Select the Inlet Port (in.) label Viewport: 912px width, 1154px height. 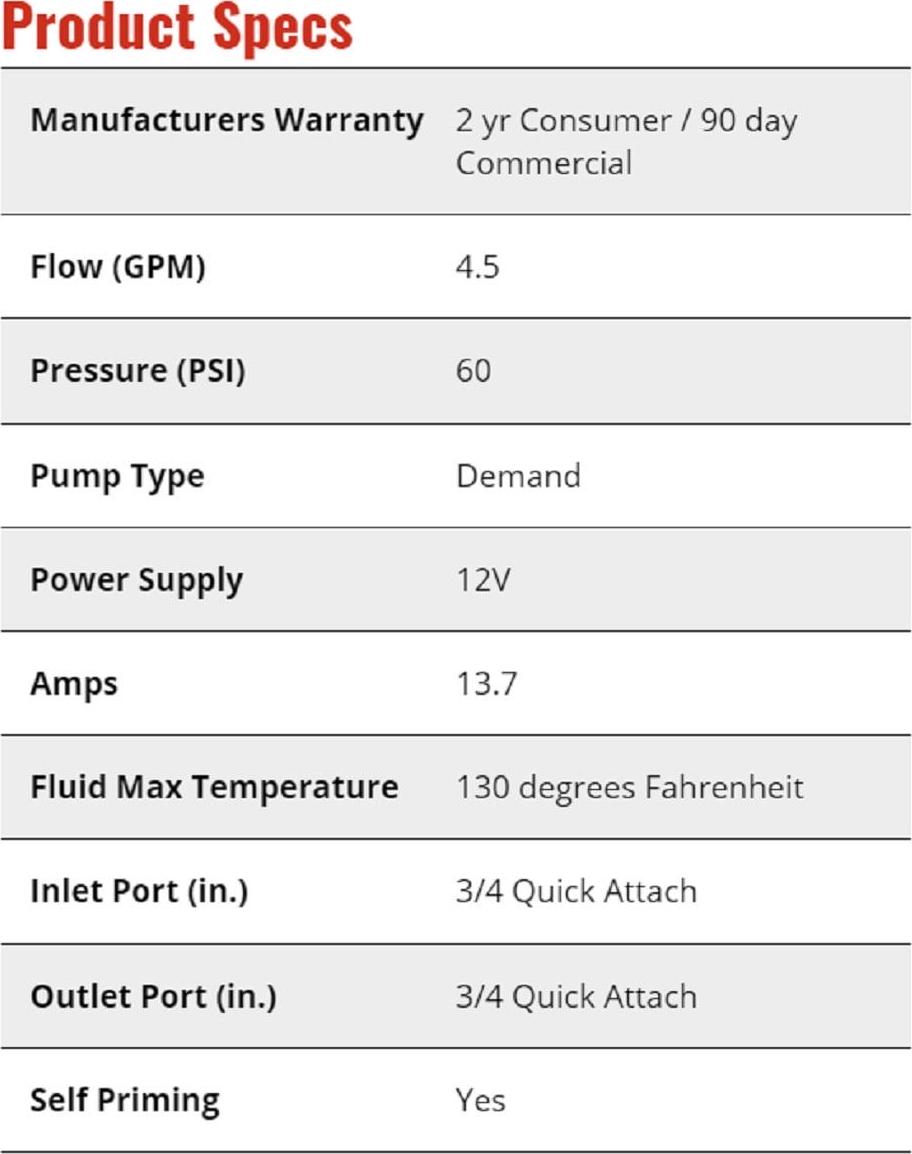pos(140,891)
